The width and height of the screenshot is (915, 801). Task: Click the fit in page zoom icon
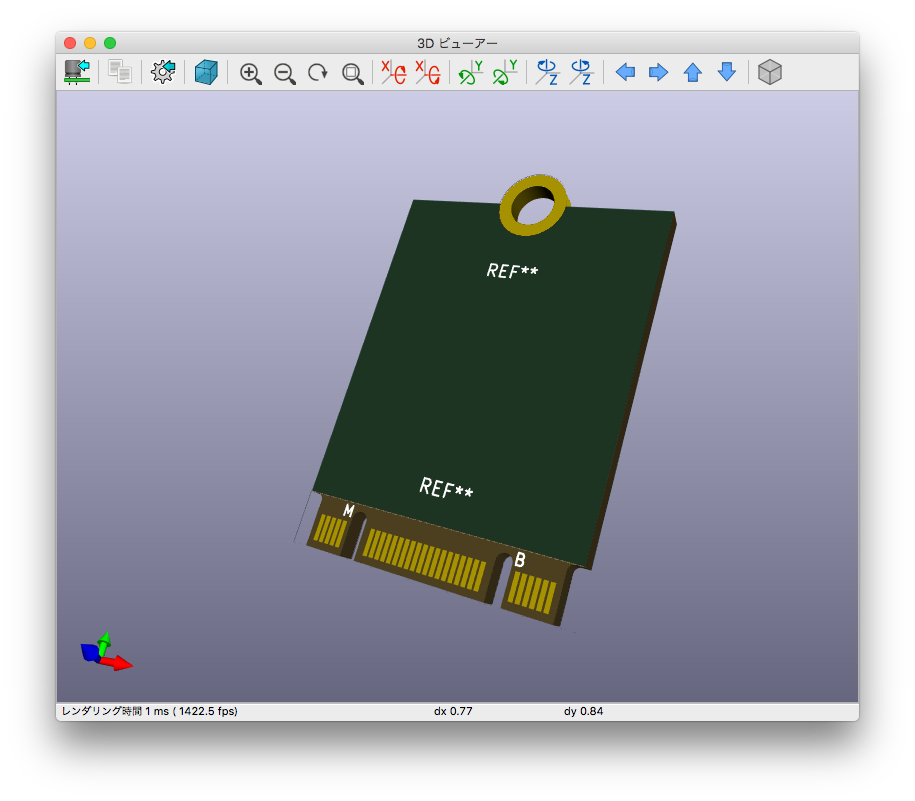352,73
